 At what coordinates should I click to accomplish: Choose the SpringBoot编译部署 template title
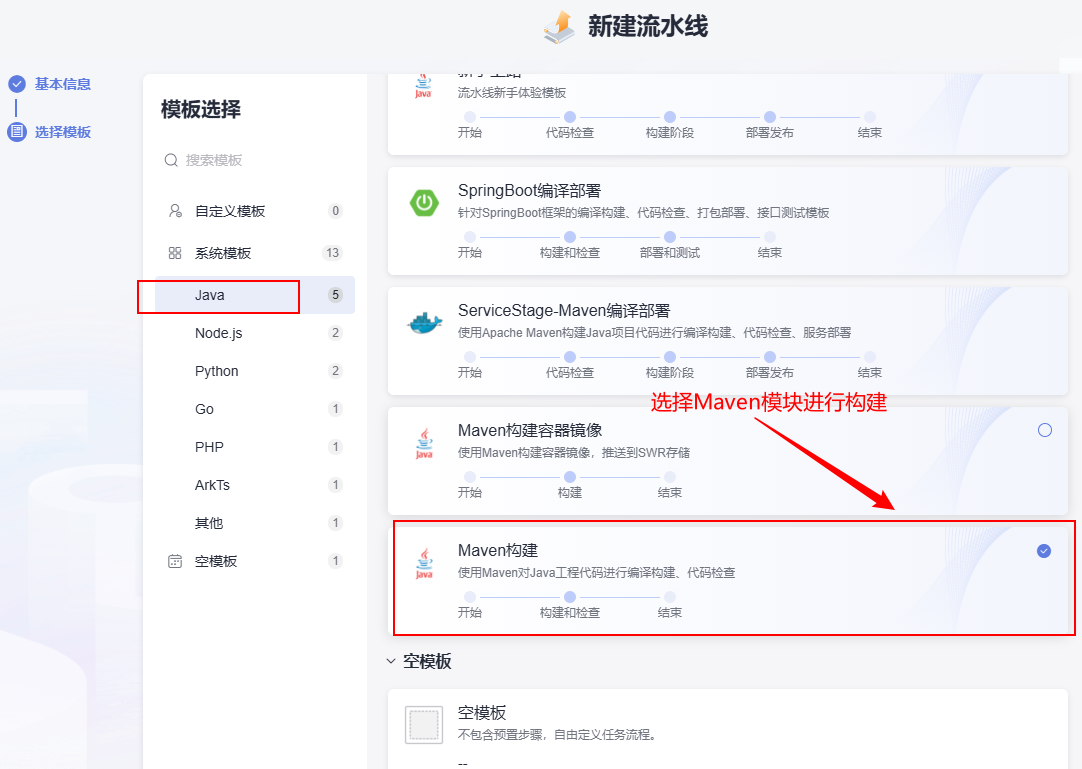[x=529, y=191]
